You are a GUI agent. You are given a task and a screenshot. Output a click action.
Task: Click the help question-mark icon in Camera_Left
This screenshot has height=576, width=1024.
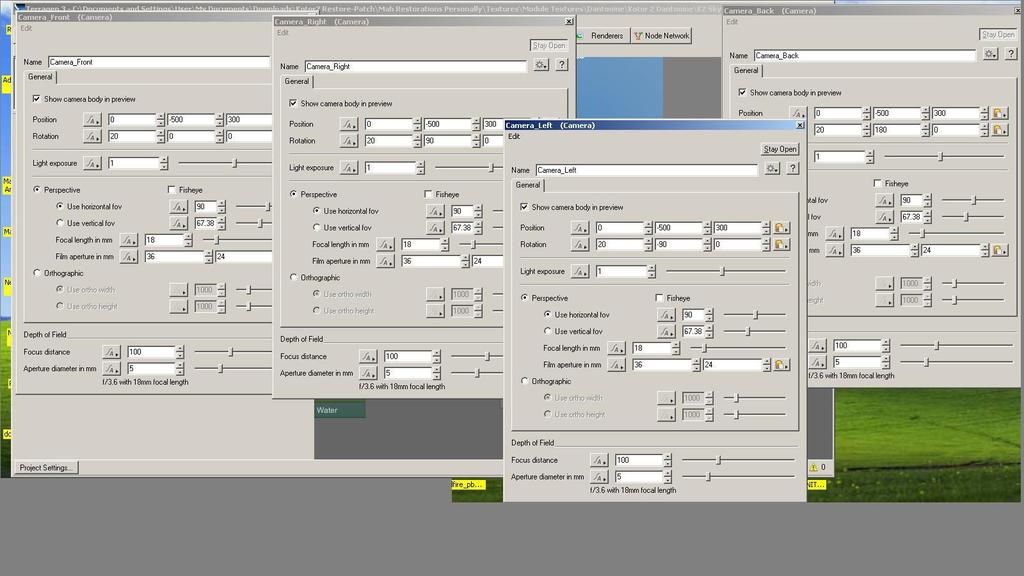pos(792,169)
